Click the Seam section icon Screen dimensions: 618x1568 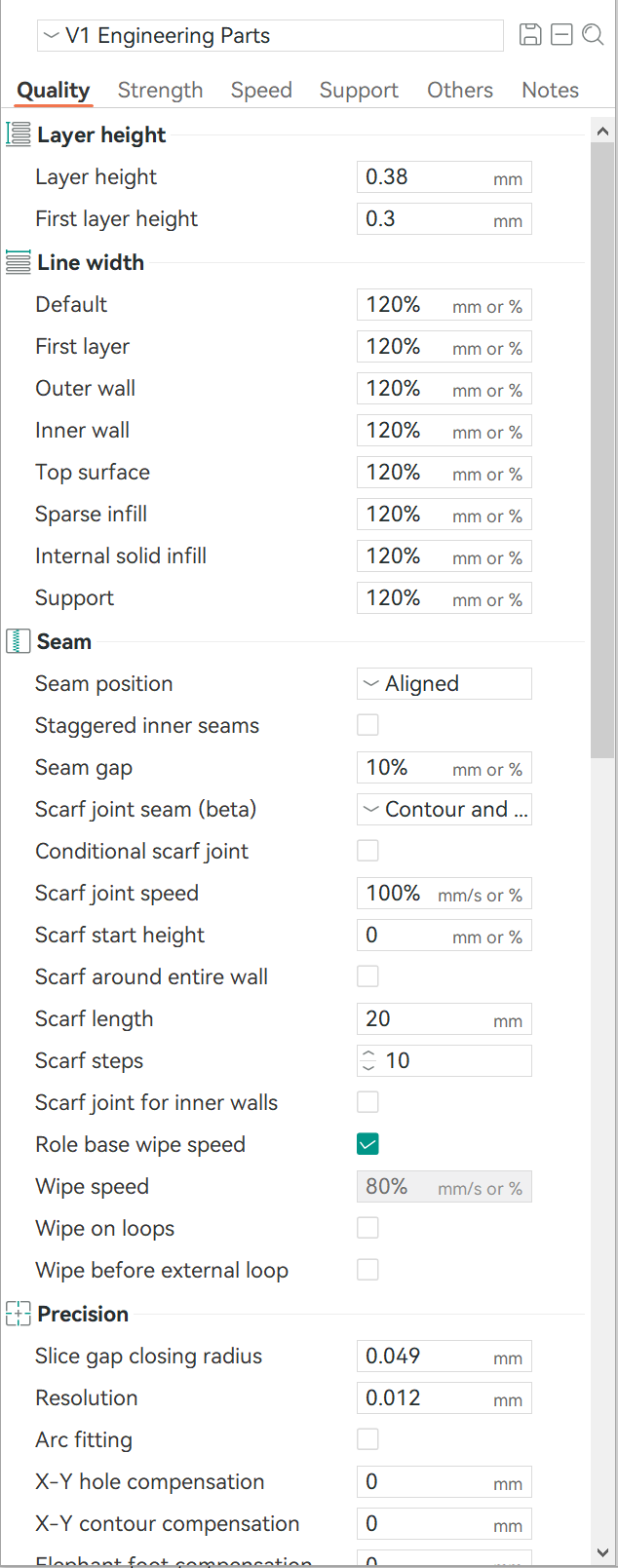[x=19, y=641]
